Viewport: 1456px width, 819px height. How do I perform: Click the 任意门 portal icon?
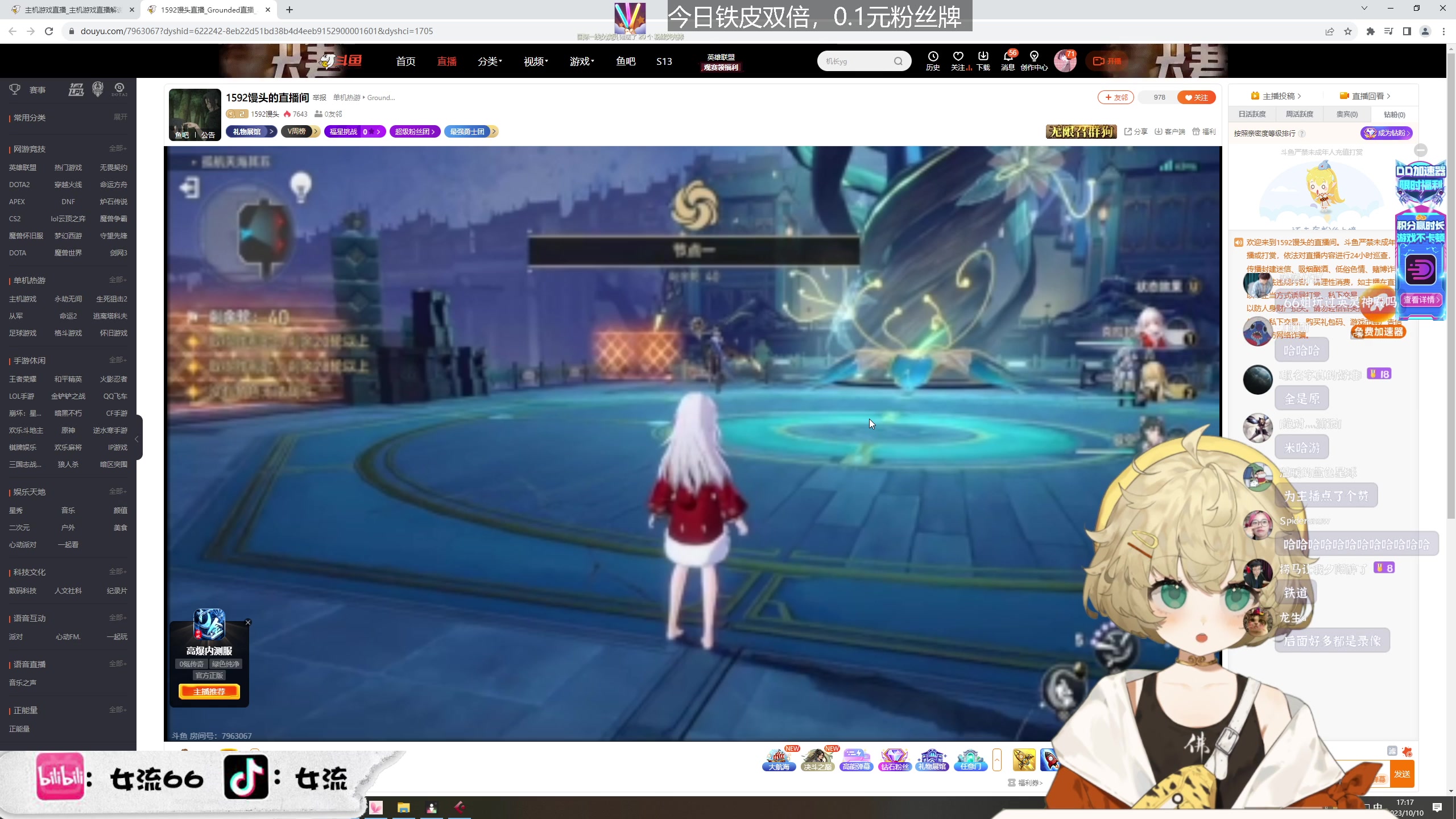(x=970, y=759)
